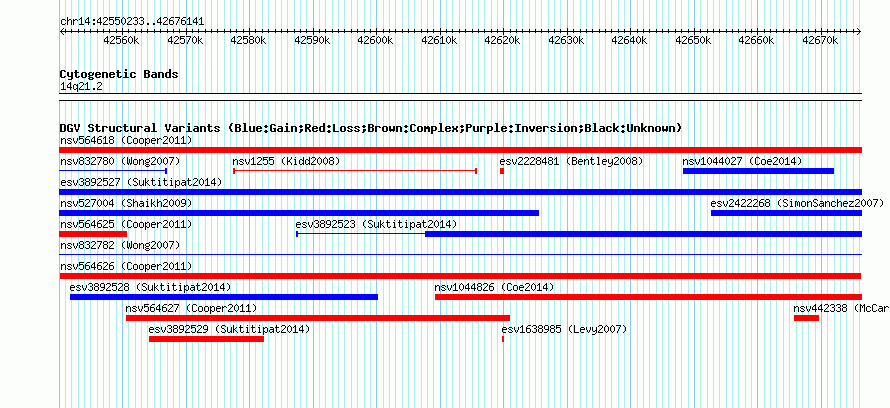
Task: Click the nsv1255 (Kidd2008) label
Action: point(286,161)
